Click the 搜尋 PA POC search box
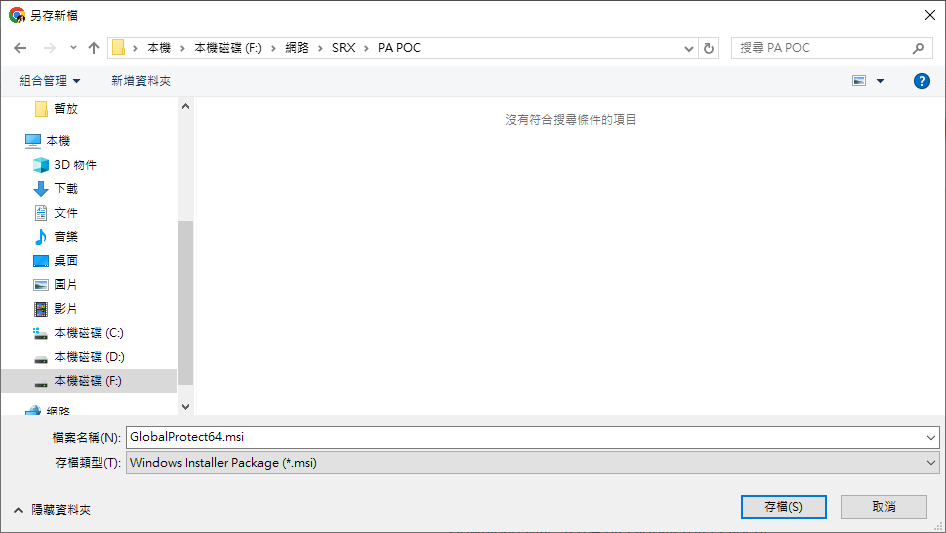The image size is (946, 533). 822,48
